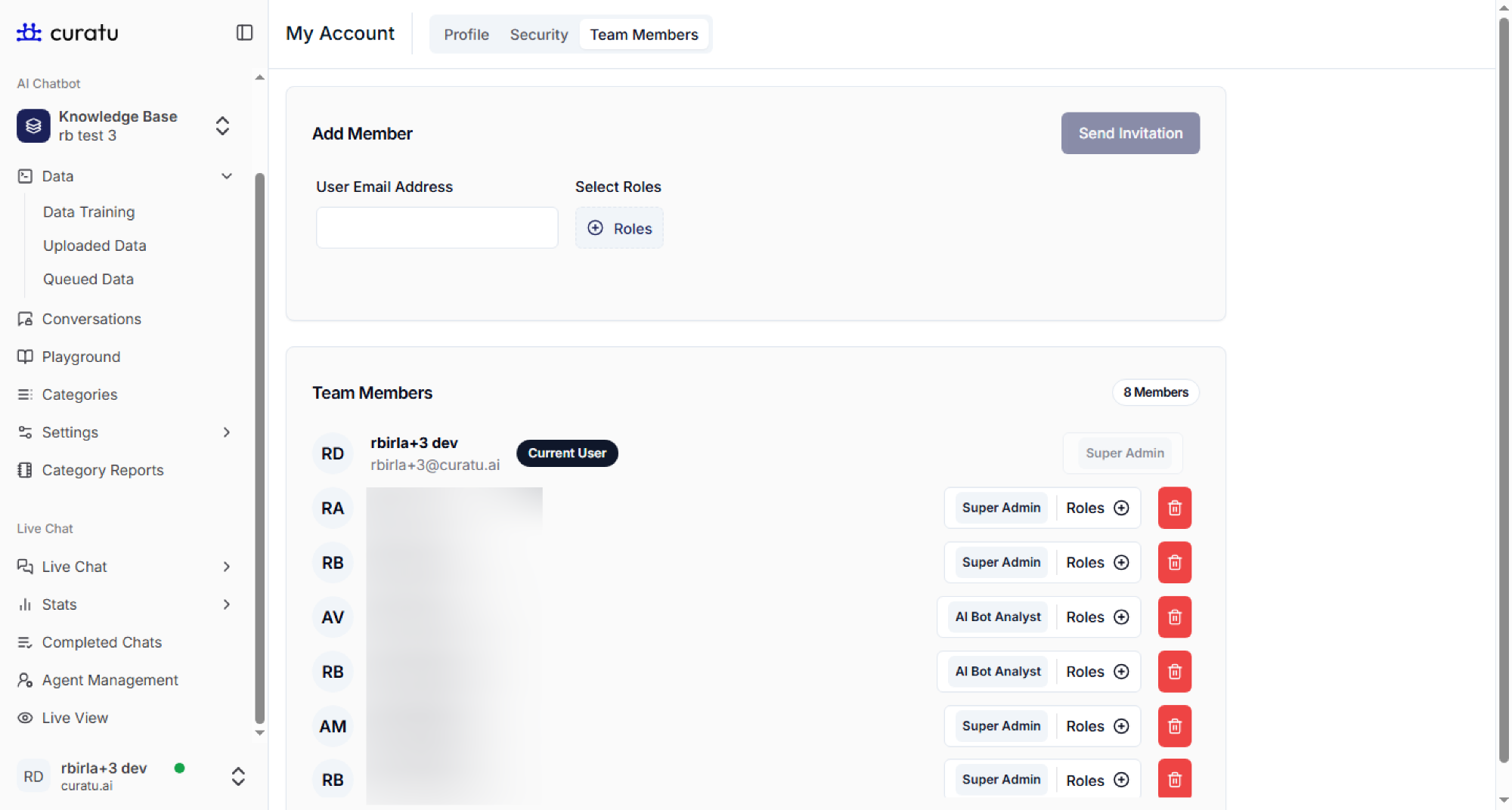Switch to the Security tab
The height and width of the screenshot is (810, 1512).
click(x=538, y=35)
